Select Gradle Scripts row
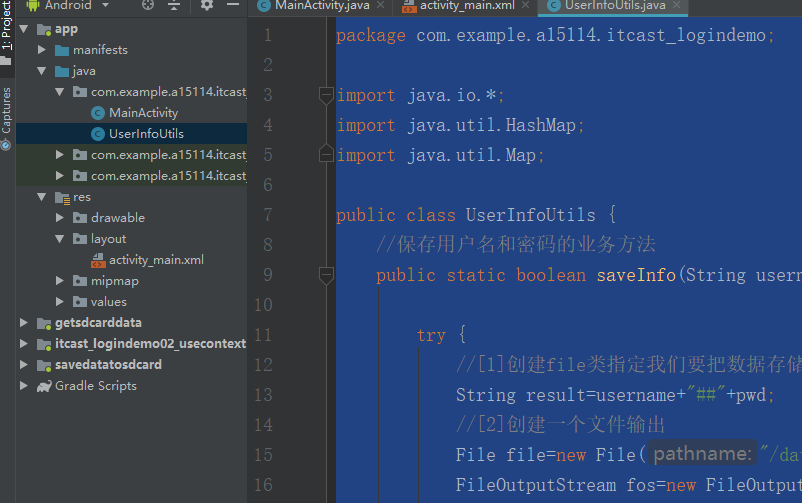This screenshot has width=802, height=503. [131, 385]
